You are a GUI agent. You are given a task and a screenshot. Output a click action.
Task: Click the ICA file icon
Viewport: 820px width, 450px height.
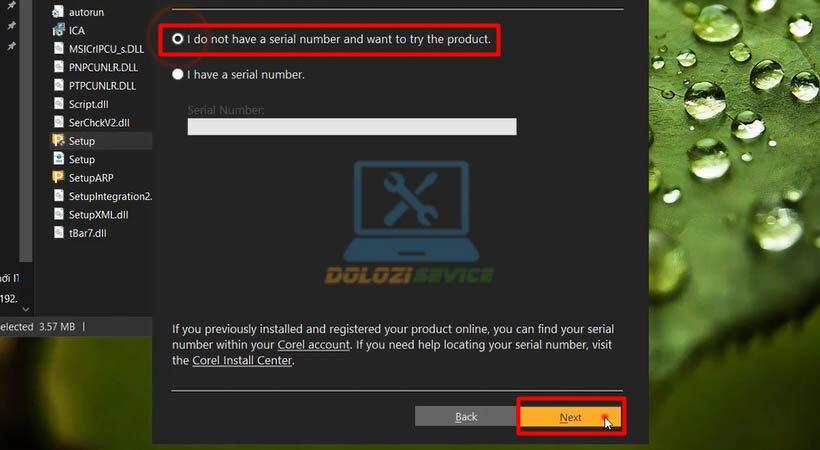tap(59, 30)
